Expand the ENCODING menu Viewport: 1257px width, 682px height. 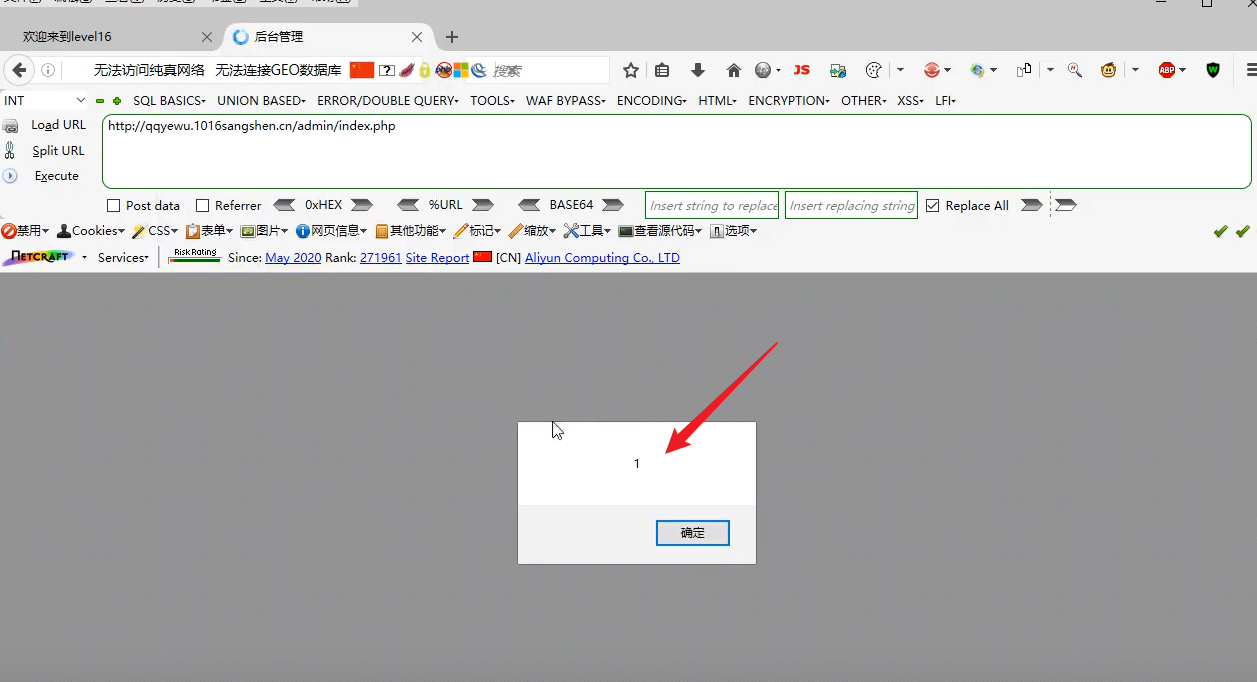pos(650,100)
